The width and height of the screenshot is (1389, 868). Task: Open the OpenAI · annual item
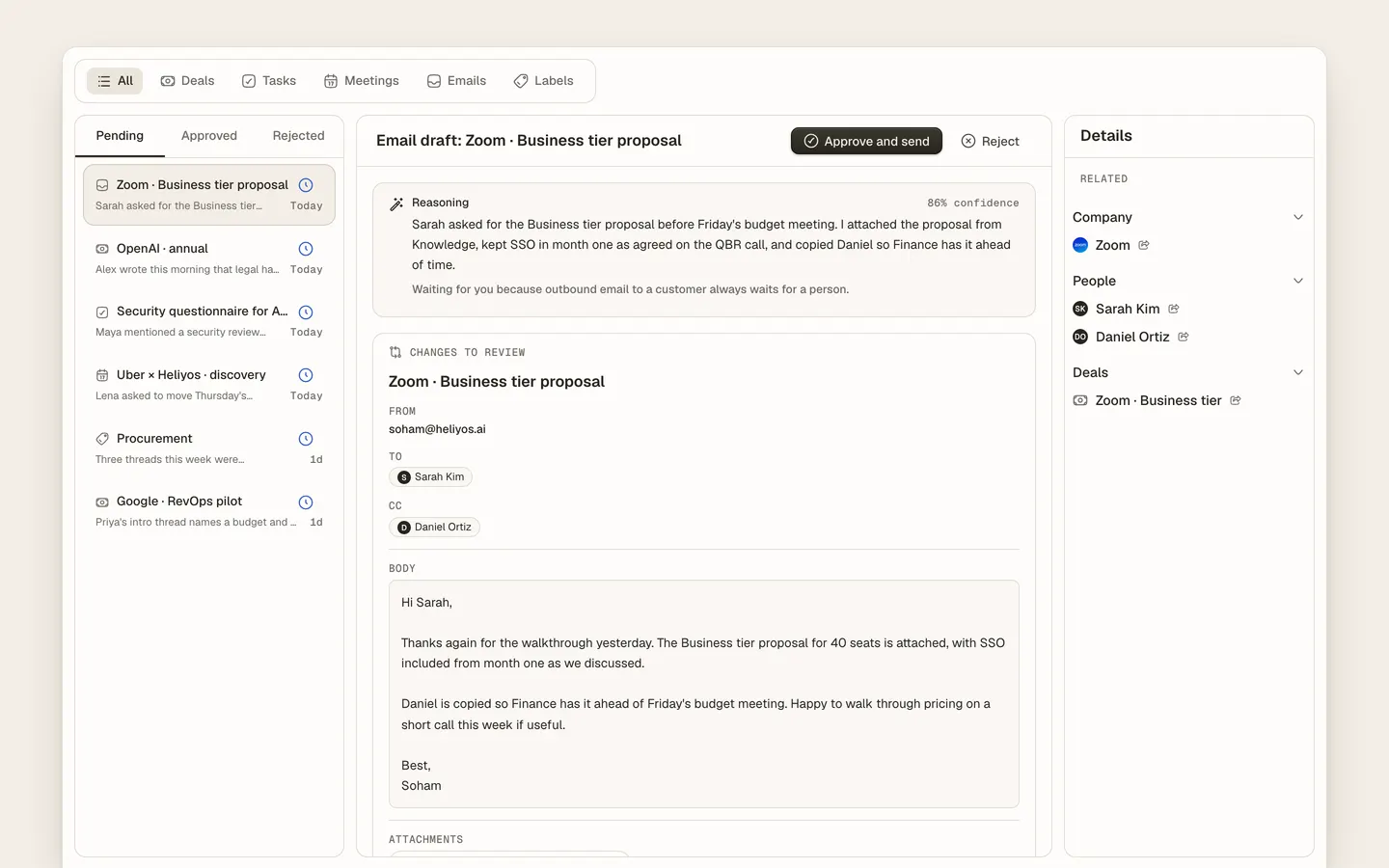pos(209,258)
